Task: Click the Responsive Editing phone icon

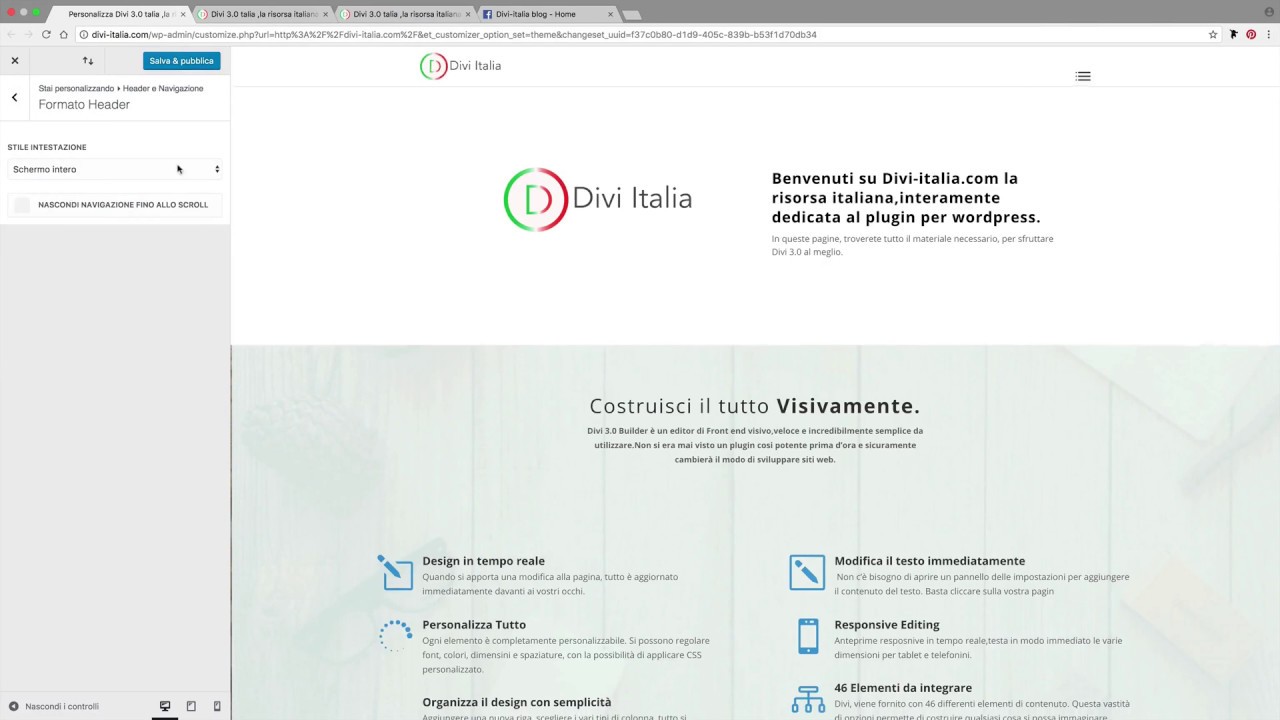Action: (808, 636)
